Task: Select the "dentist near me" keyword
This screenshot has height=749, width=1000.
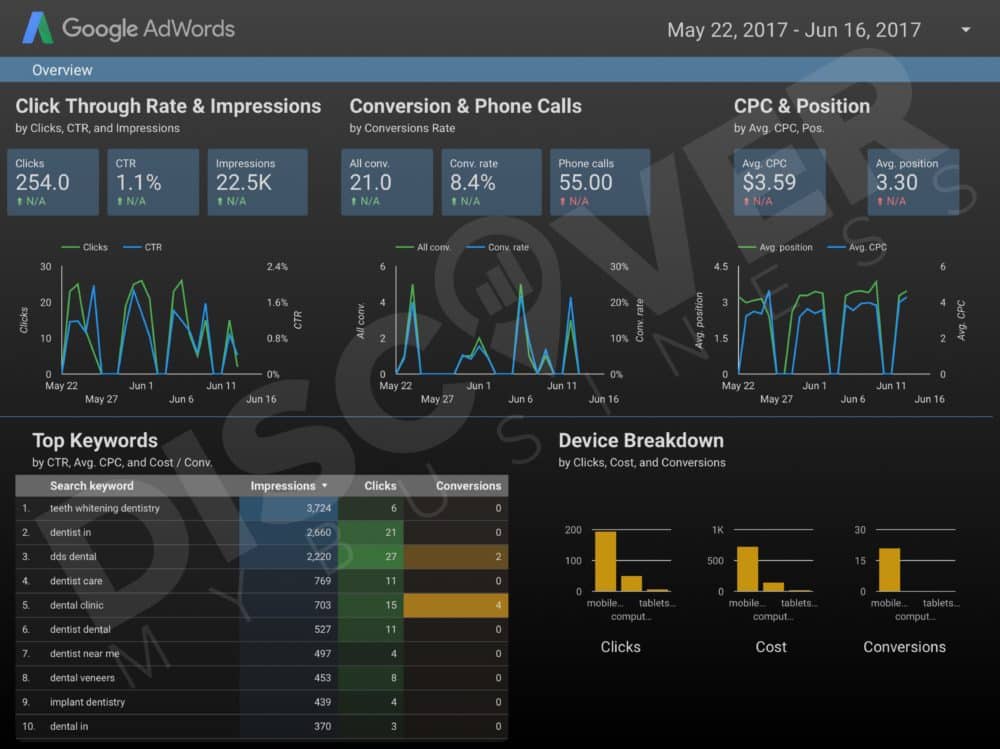Action: [x=85, y=654]
